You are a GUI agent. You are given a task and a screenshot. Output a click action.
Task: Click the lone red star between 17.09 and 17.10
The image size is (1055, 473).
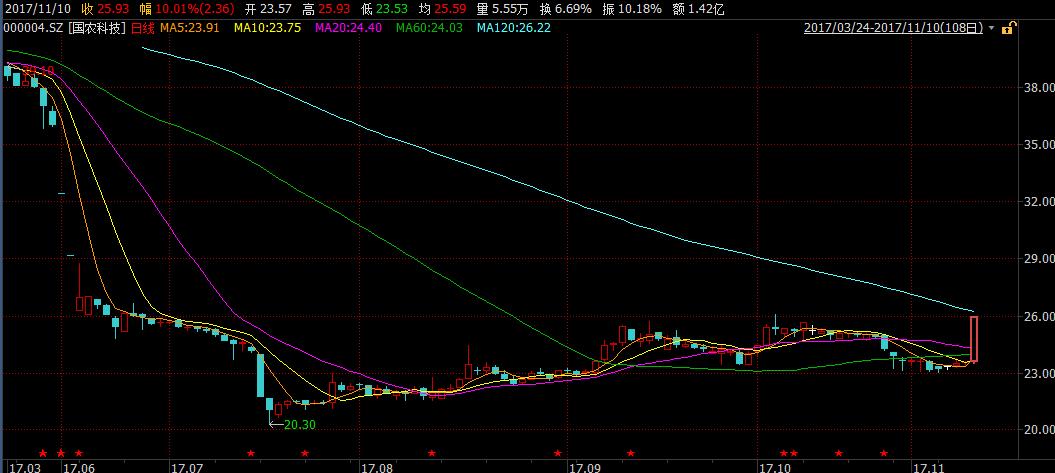[630, 453]
